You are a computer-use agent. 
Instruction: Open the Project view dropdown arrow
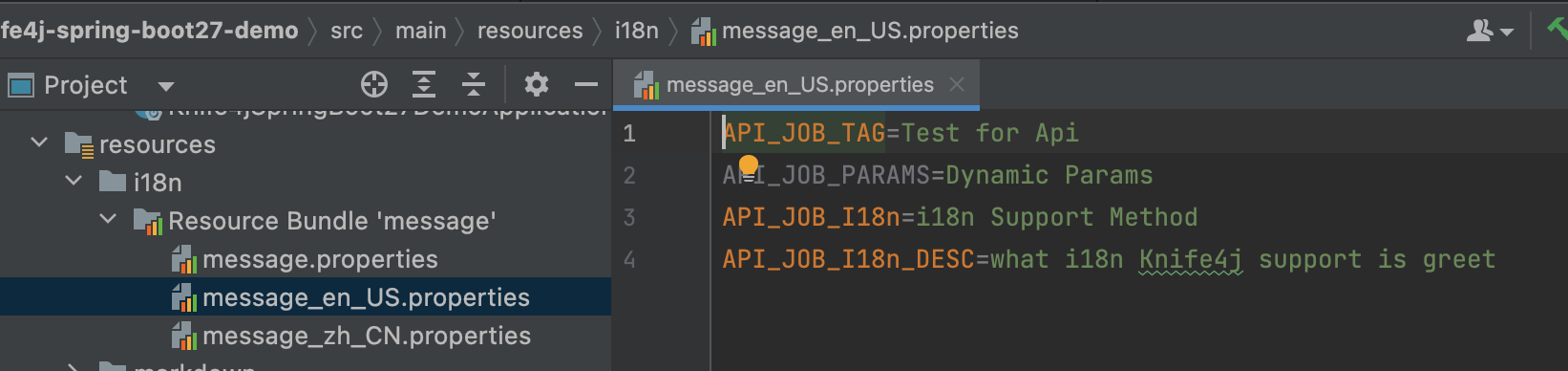166,86
